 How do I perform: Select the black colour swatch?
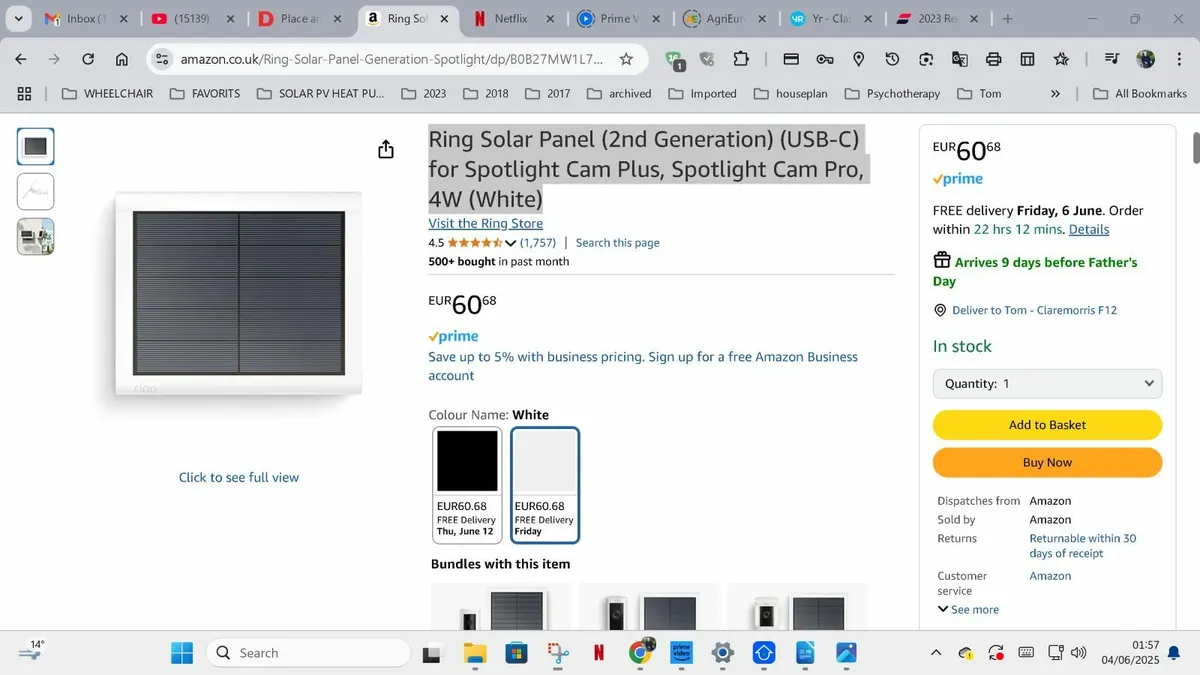pos(467,485)
